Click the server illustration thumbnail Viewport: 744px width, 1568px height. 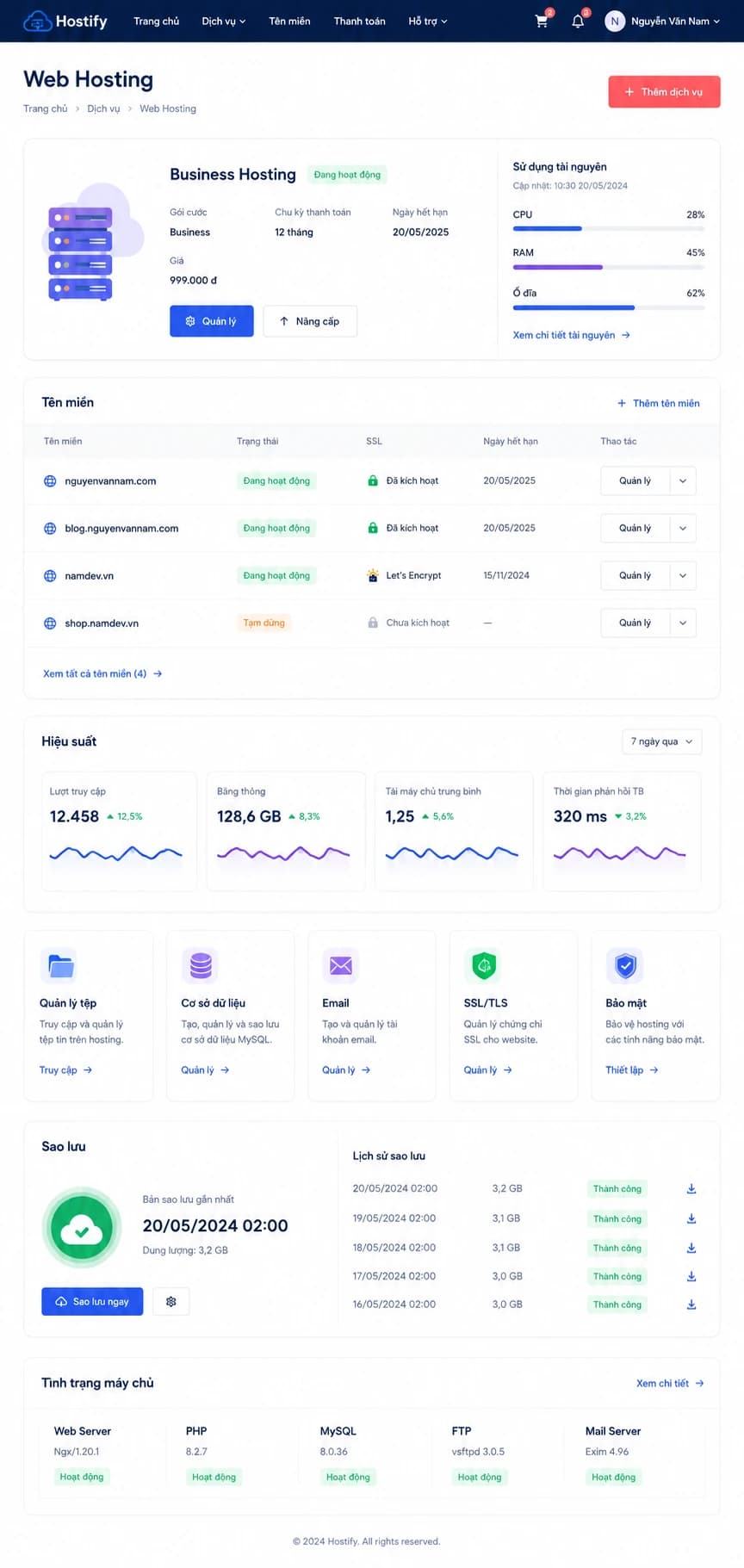point(95,243)
